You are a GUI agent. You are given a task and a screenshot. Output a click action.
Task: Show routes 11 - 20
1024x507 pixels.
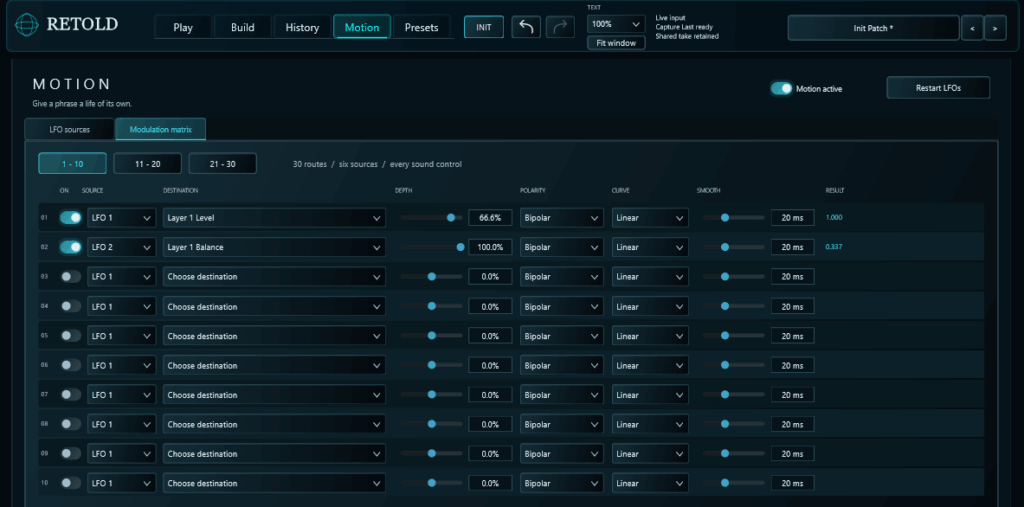pos(148,164)
